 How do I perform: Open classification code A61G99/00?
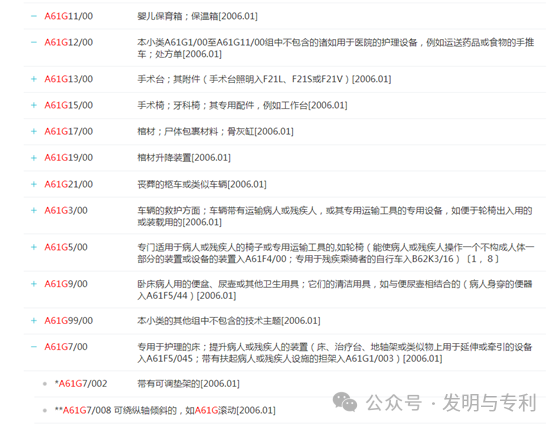coord(69,321)
